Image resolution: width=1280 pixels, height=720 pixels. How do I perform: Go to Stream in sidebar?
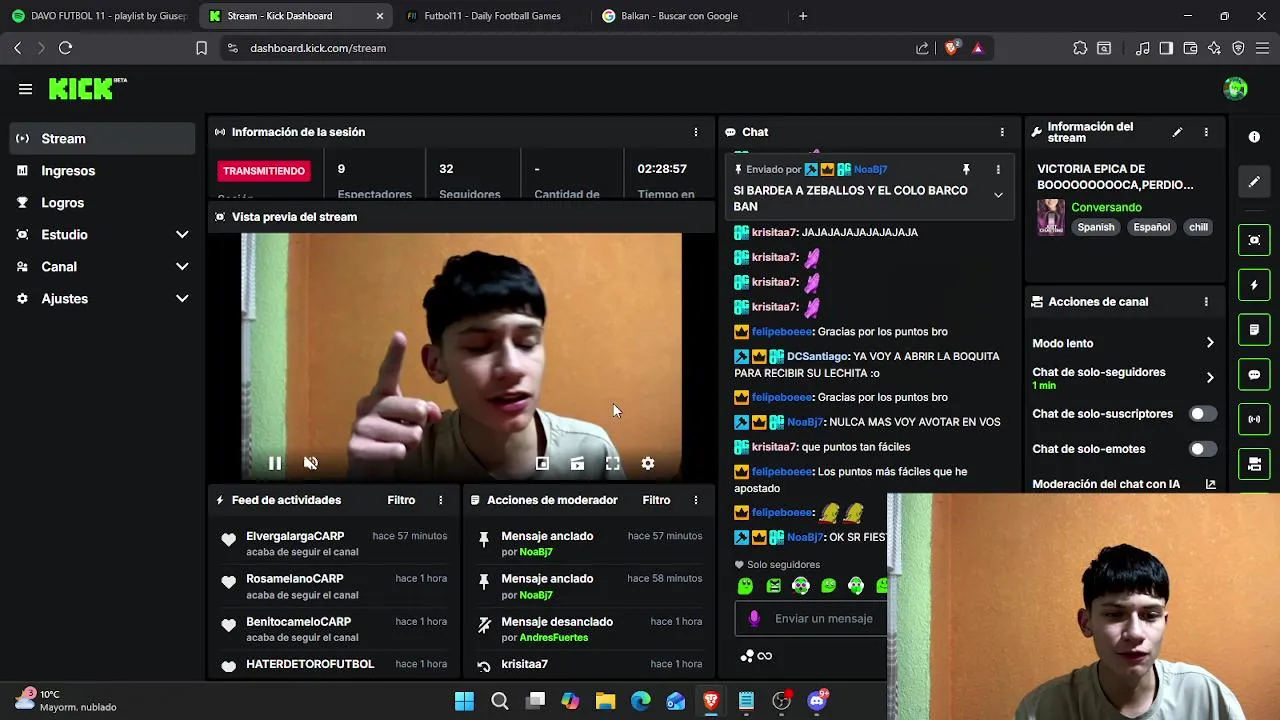[102, 139]
